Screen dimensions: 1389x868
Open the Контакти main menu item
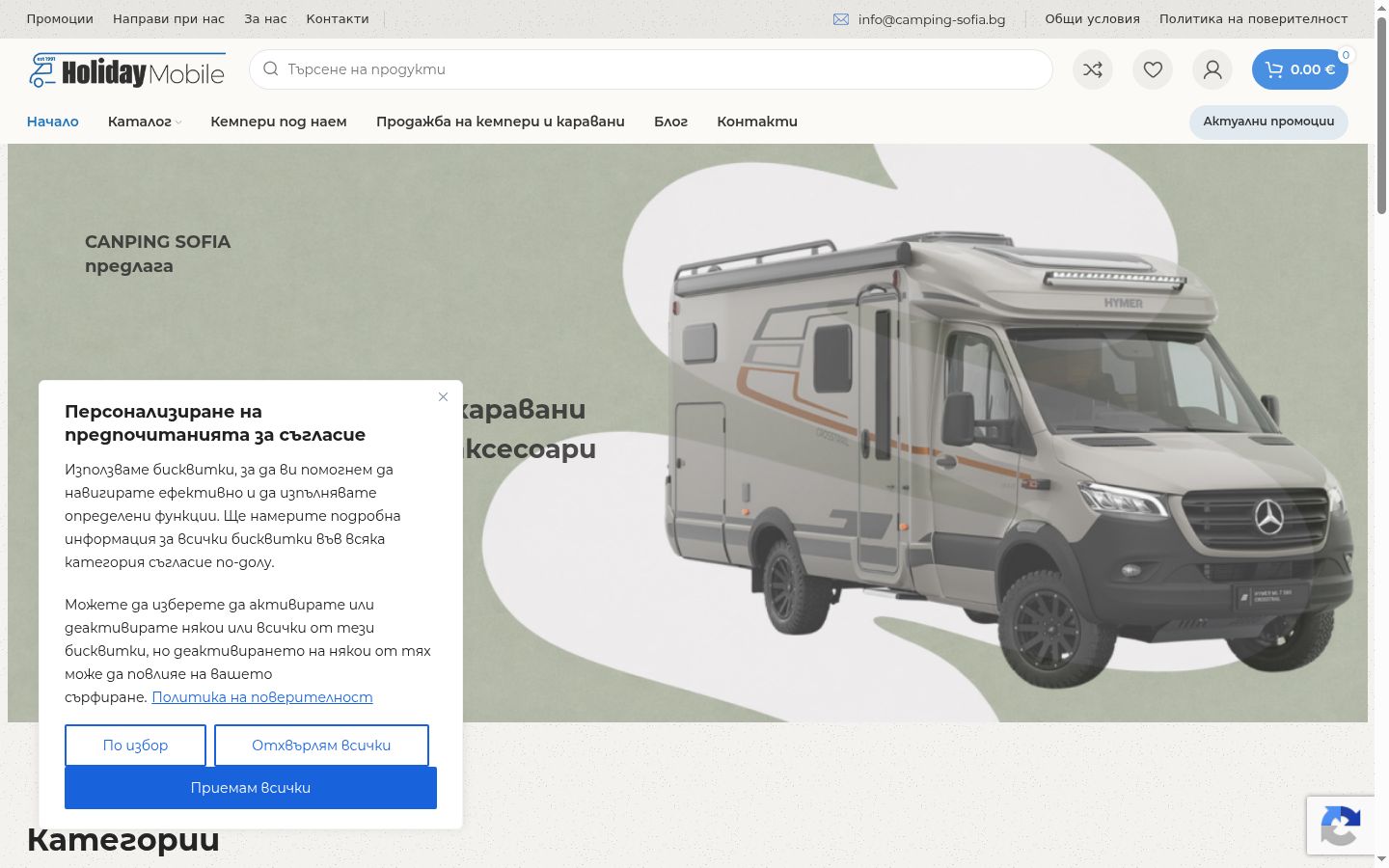pos(757,122)
